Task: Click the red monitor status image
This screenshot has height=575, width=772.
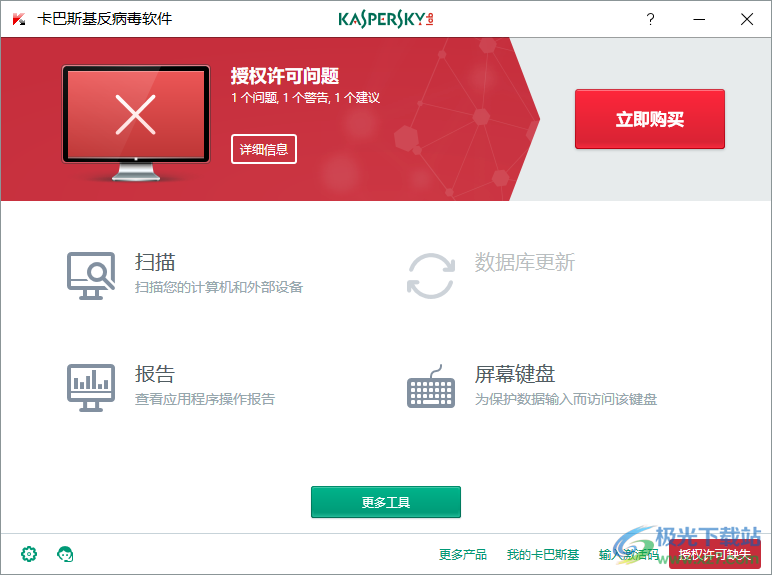Action: [136, 123]
